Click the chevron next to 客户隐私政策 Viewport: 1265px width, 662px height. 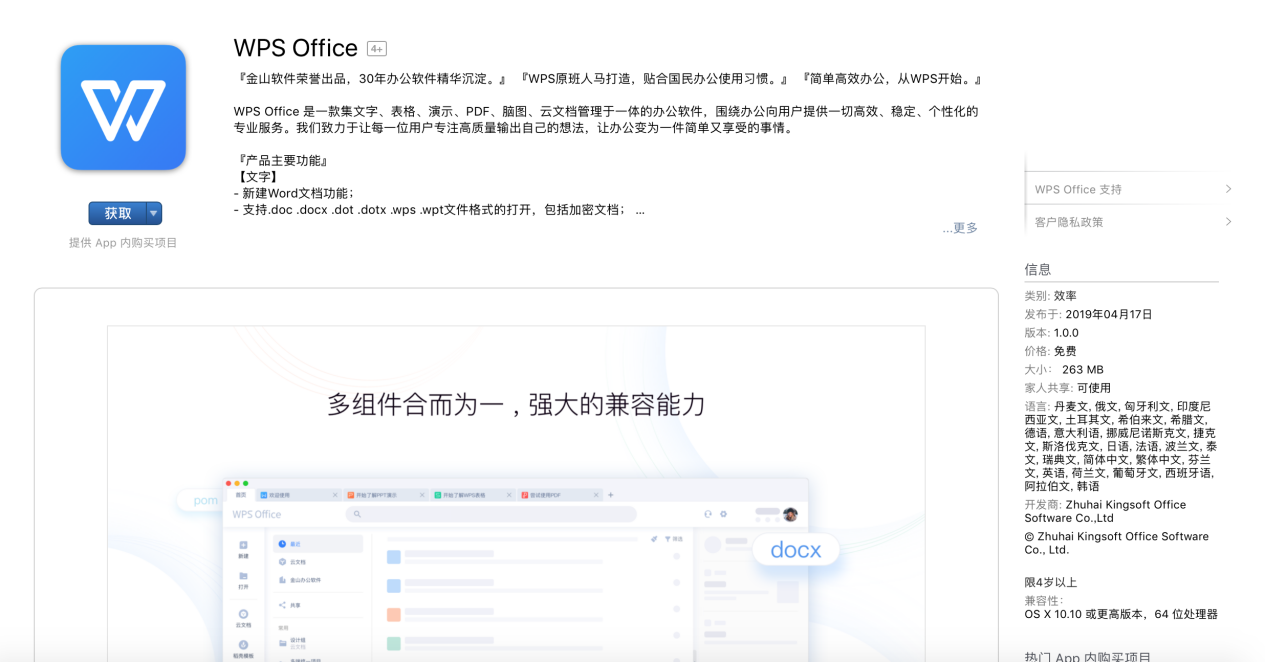tap(1228, 222)
